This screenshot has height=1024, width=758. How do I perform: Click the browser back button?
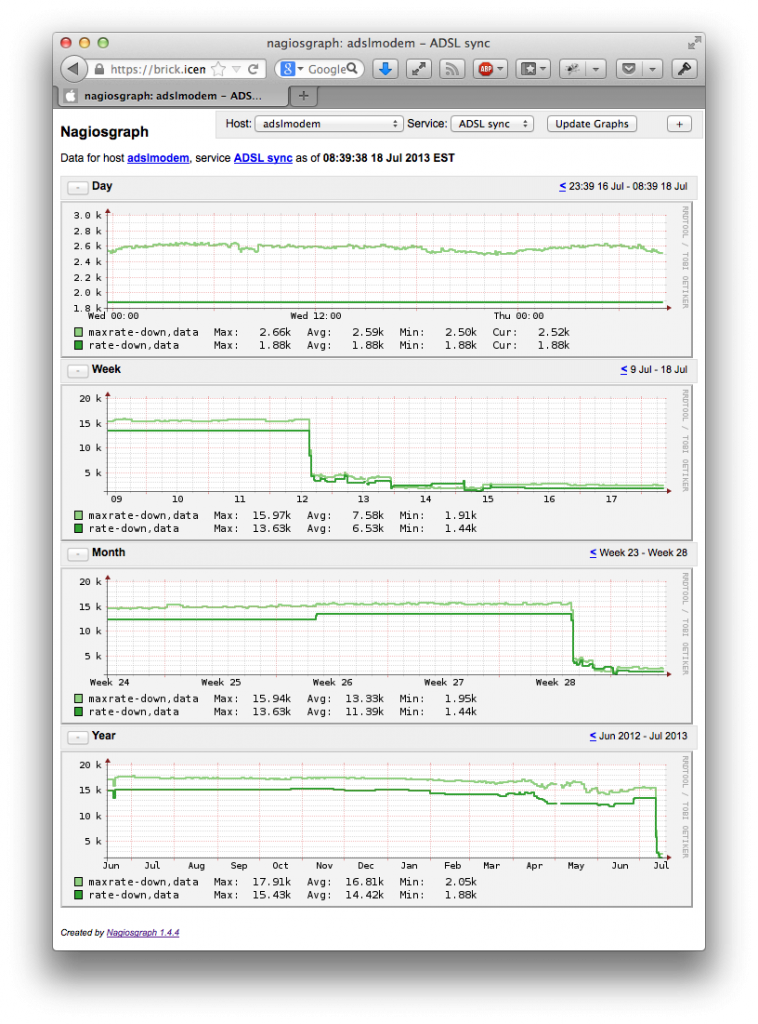pos(75,69)
